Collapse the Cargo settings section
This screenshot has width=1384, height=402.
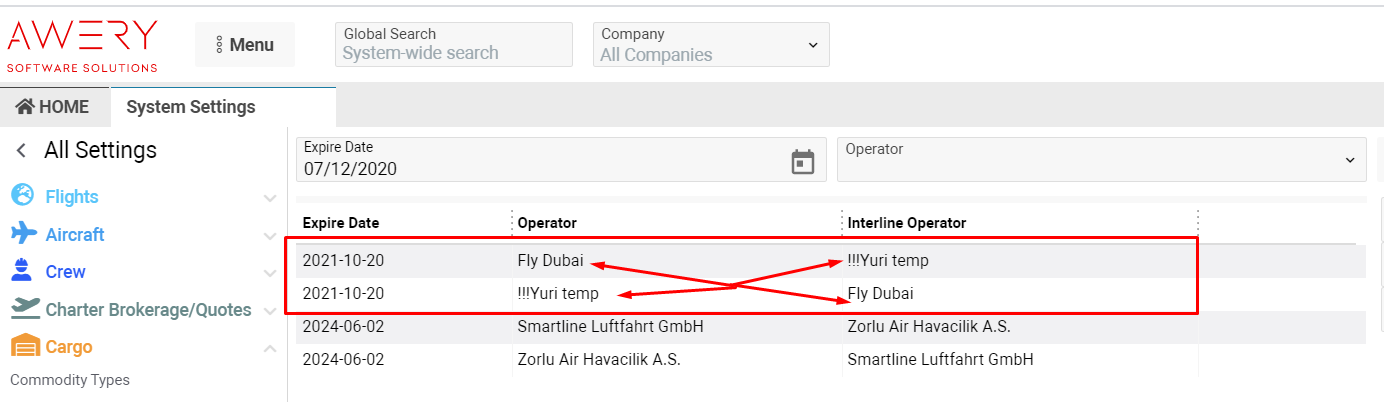(x=269, y=348)
